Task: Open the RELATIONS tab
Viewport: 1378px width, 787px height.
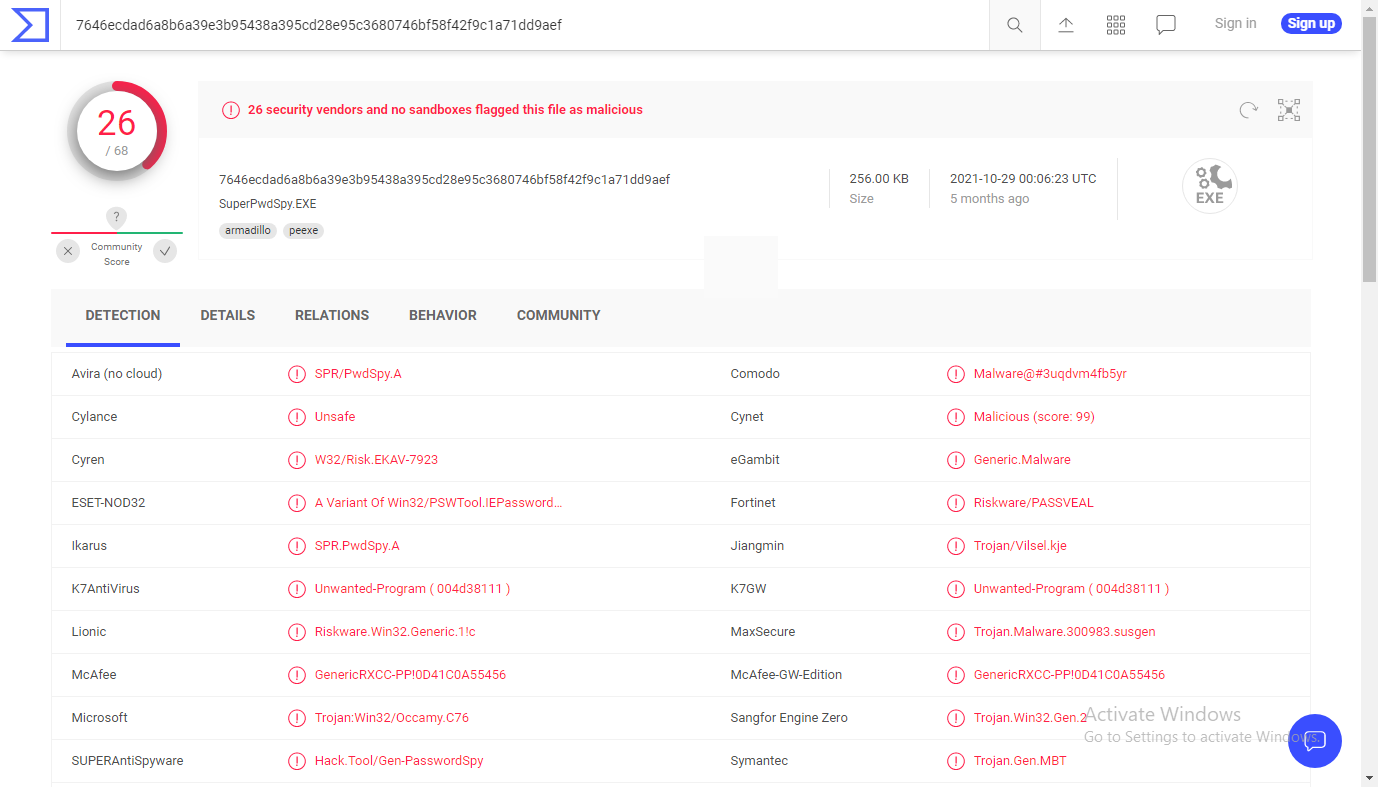Action: pos(332,315)
